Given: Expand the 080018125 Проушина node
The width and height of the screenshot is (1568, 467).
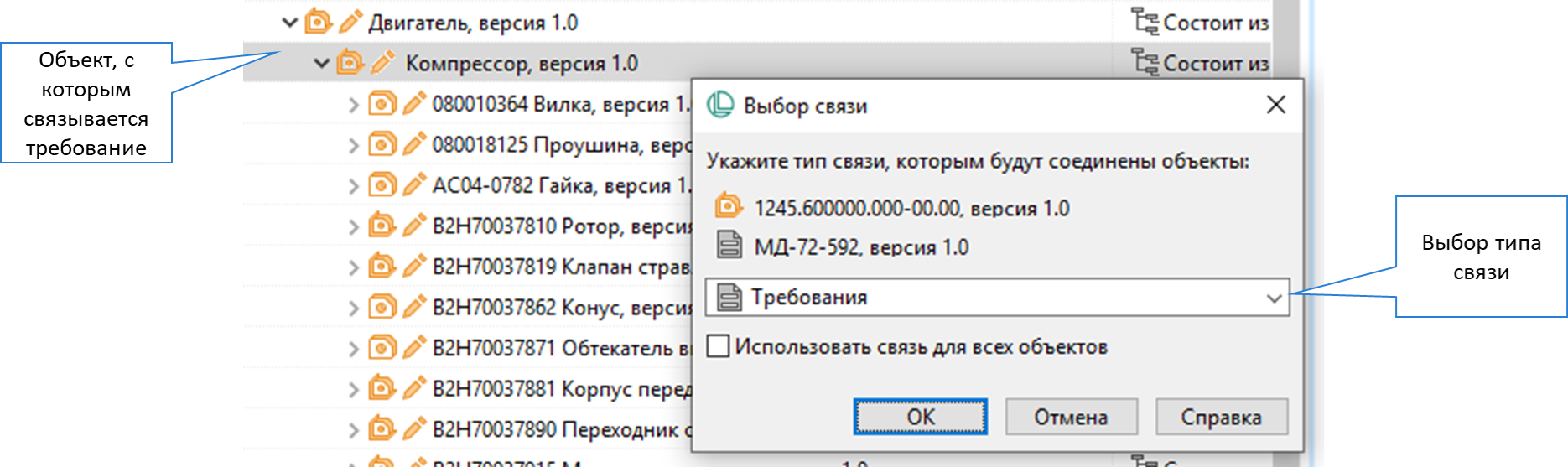Looking at the screenshot, I should click(x=353, y=145).
